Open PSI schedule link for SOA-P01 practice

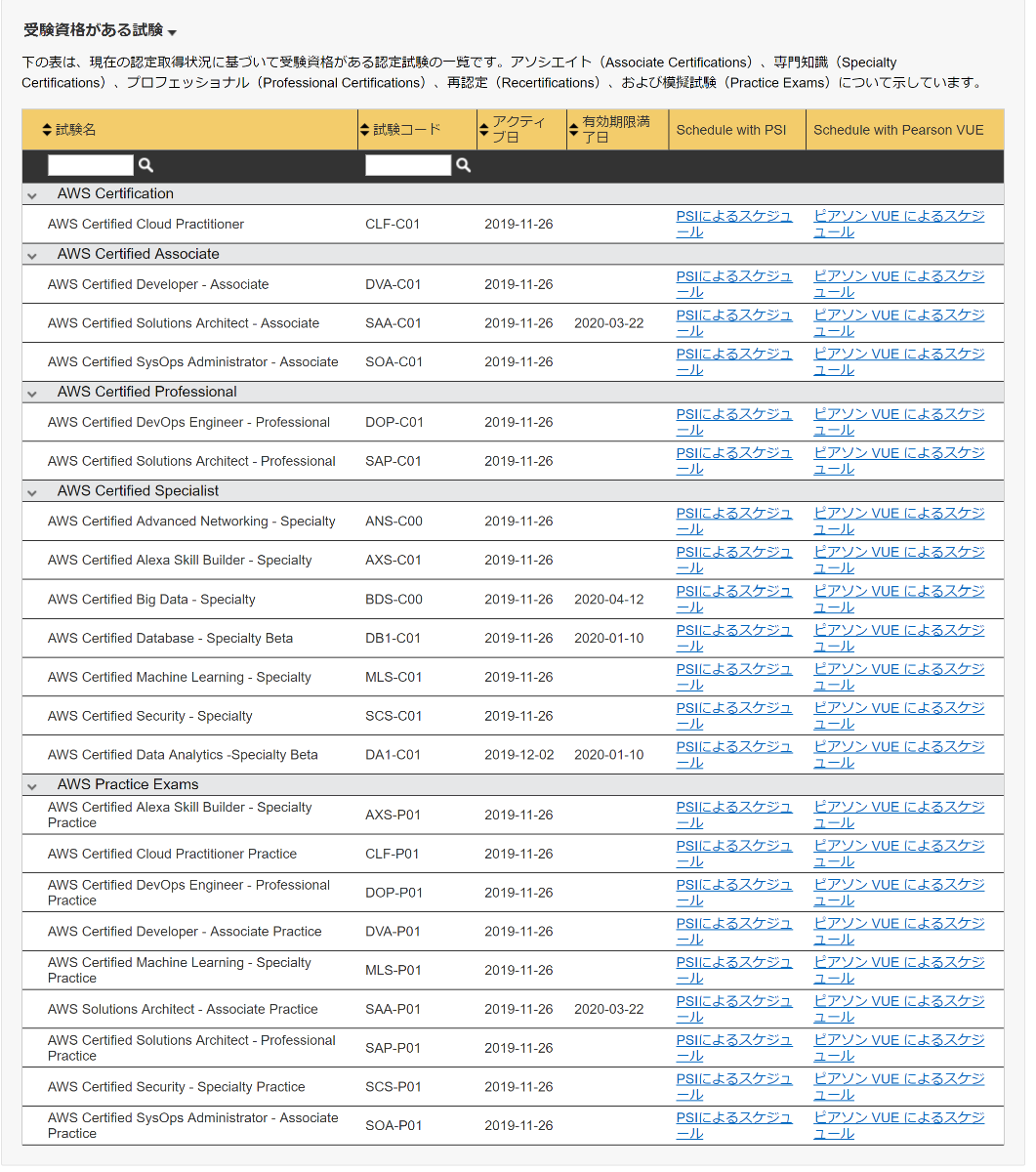(x=734, y=1125)
